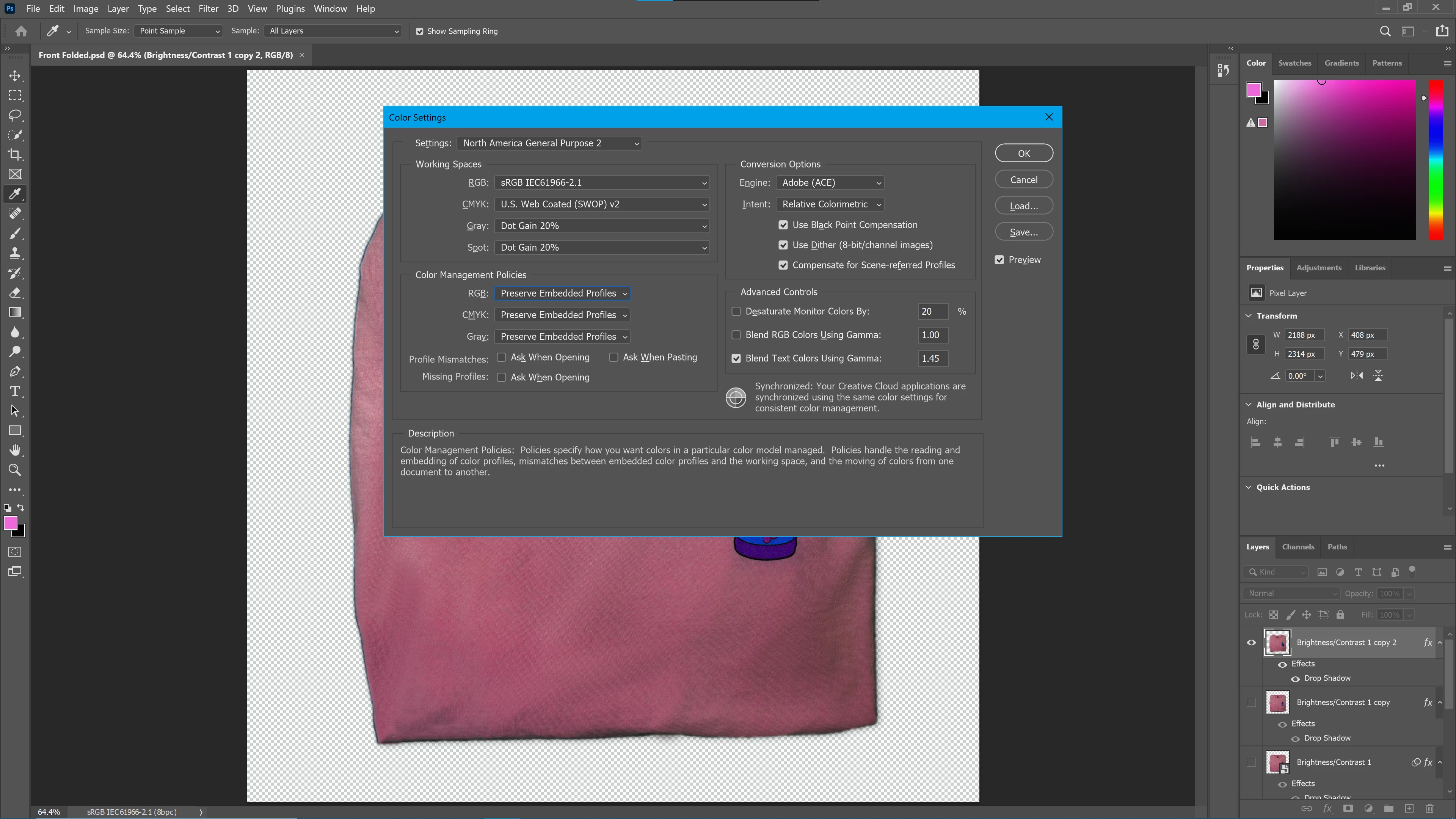1456x819 pixels.
Task: Select the Hand tool
Action: (15, 450)
